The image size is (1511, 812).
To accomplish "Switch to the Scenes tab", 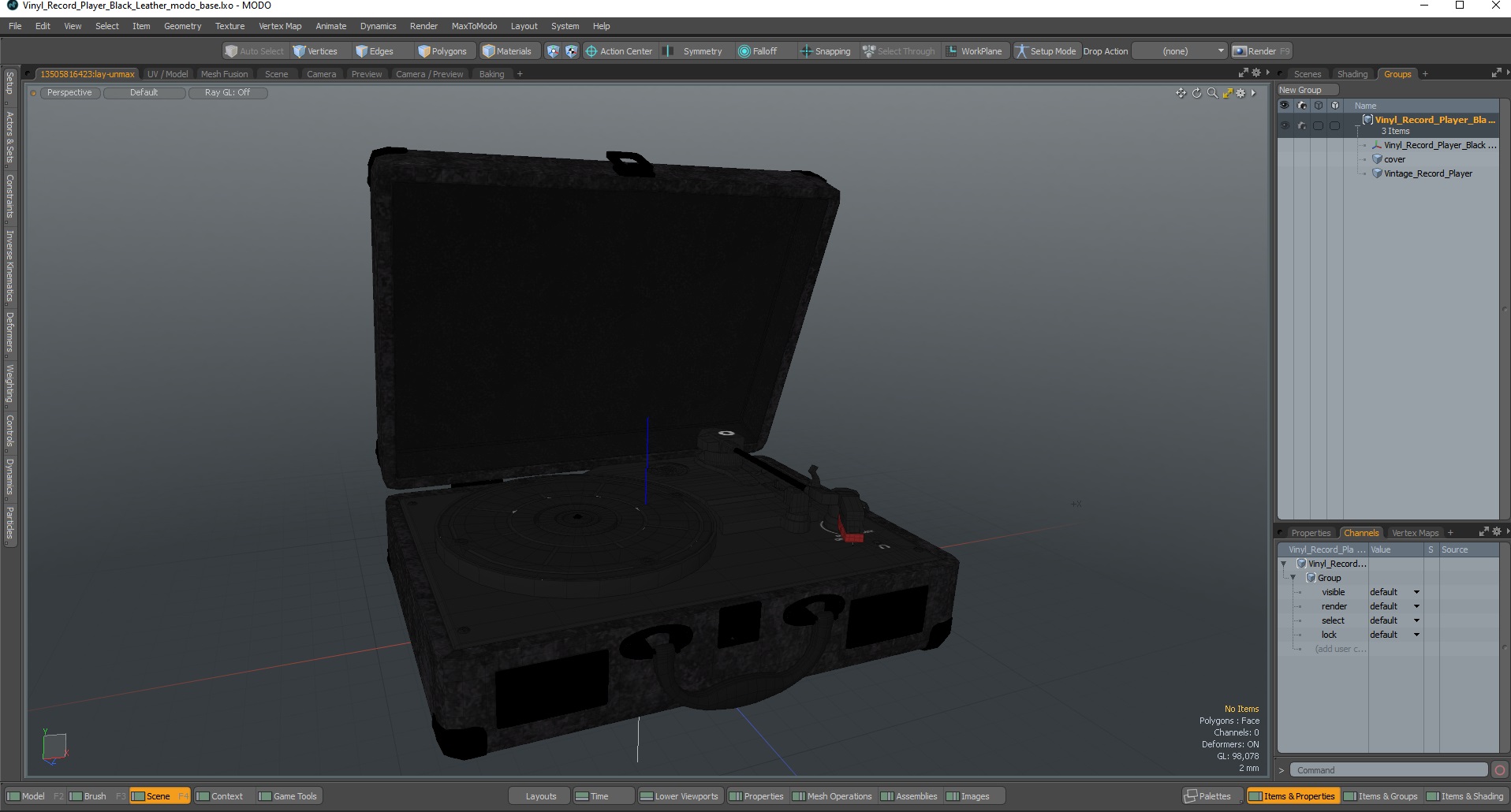I will pyautogui.click(x=1307, y=74).
